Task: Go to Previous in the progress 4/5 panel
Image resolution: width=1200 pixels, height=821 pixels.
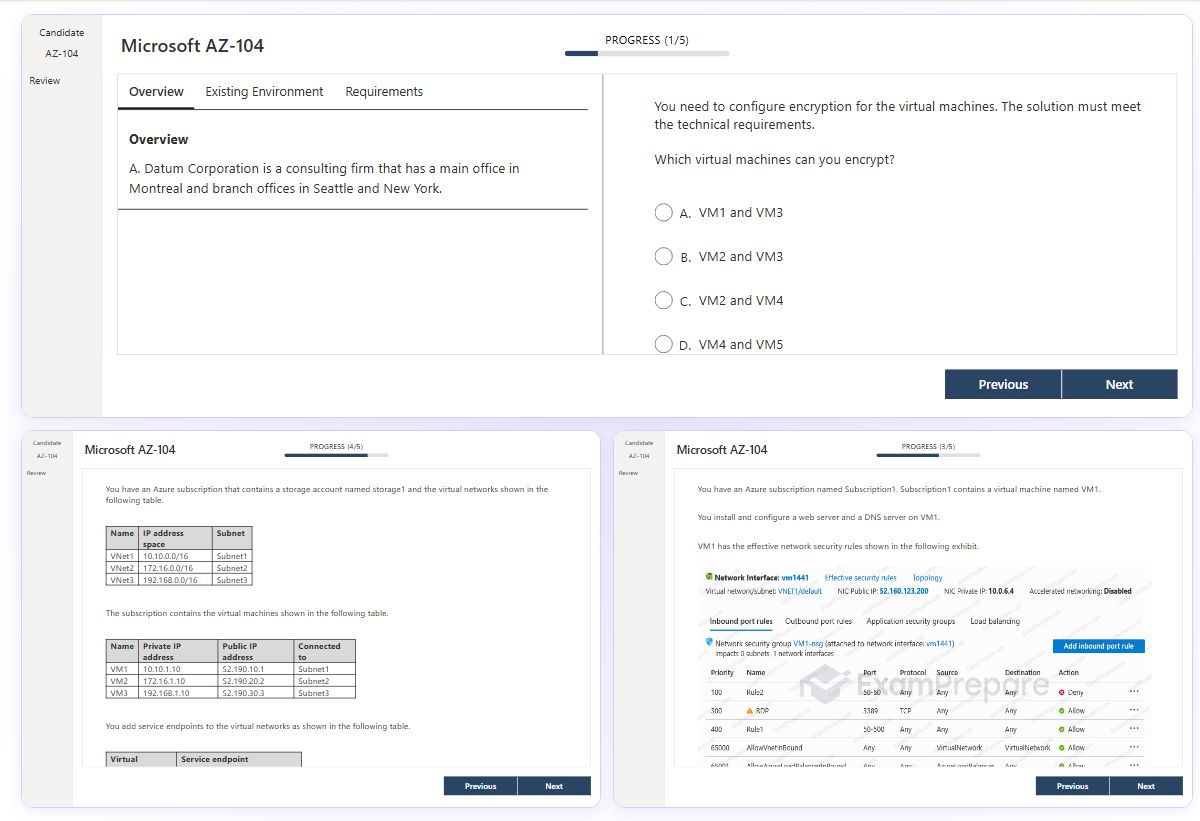Action: [481, 786]
